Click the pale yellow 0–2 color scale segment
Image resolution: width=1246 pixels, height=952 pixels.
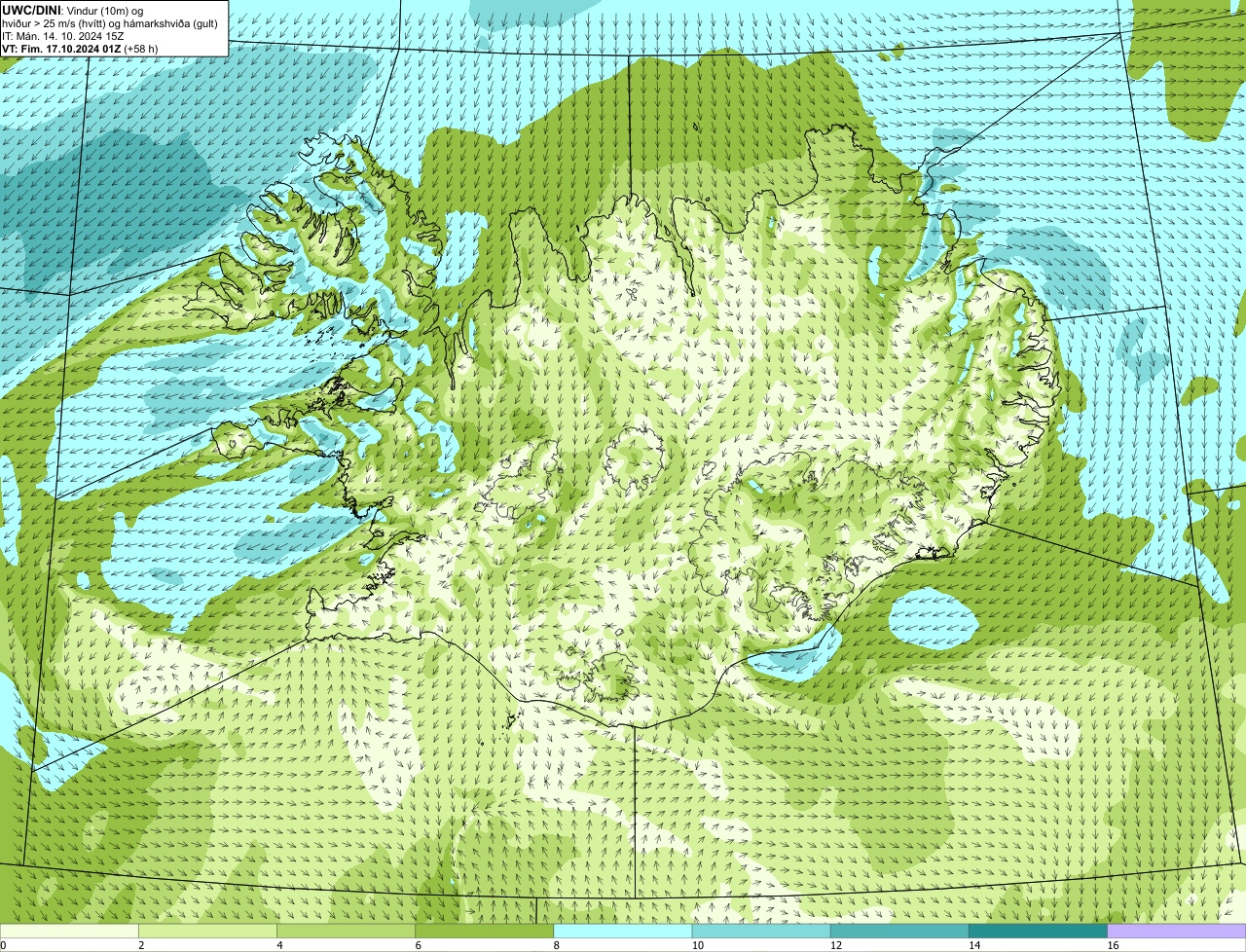pyautogui.click(x=69, y=931)
